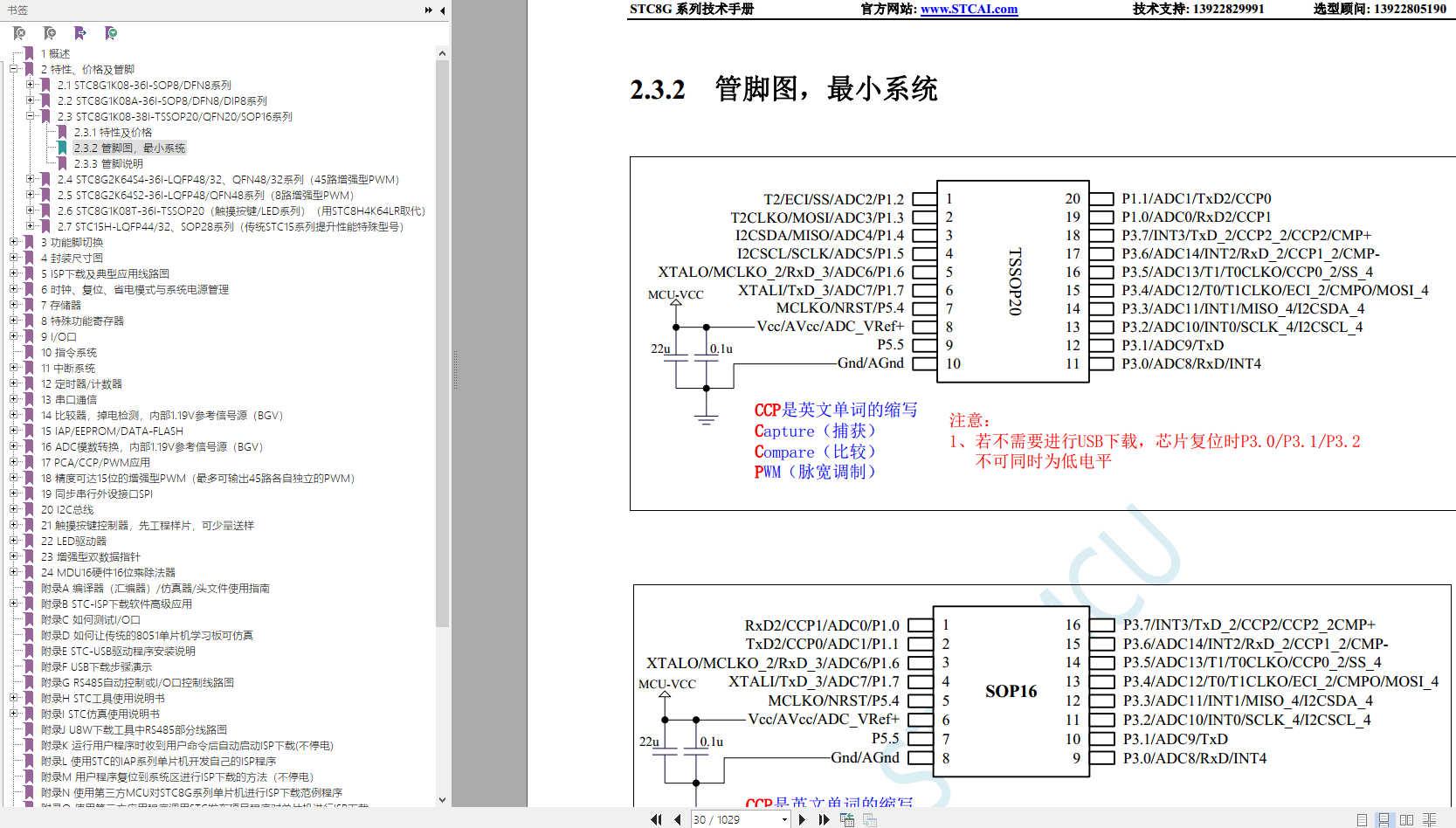Open bookmark 2.7 STC15H-LQFP44/32
This screenshot has width=1456, height=828.
tap(231, 226)
